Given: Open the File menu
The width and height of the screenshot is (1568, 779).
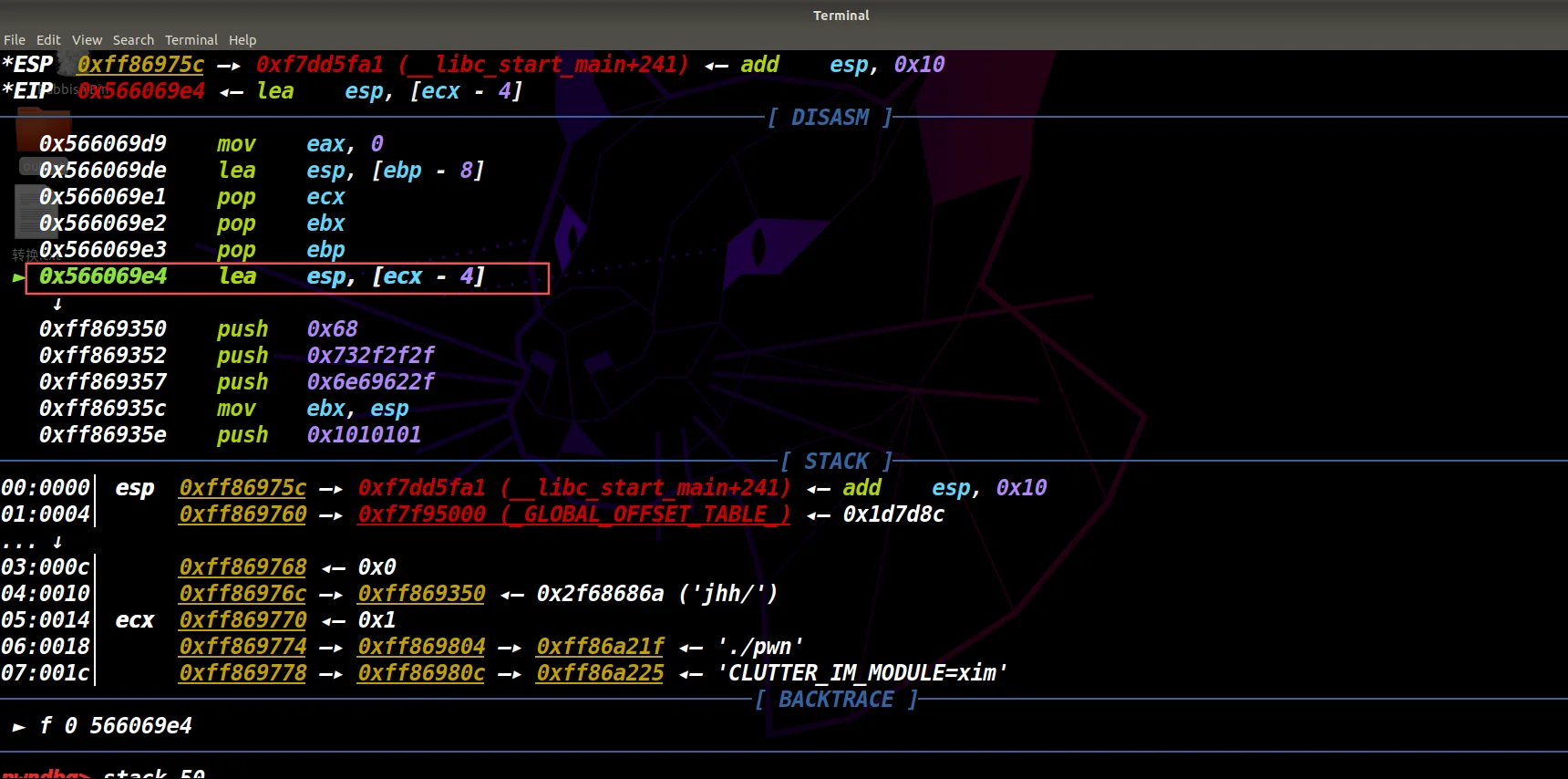Looking at the screenshot, I should 15,40.
